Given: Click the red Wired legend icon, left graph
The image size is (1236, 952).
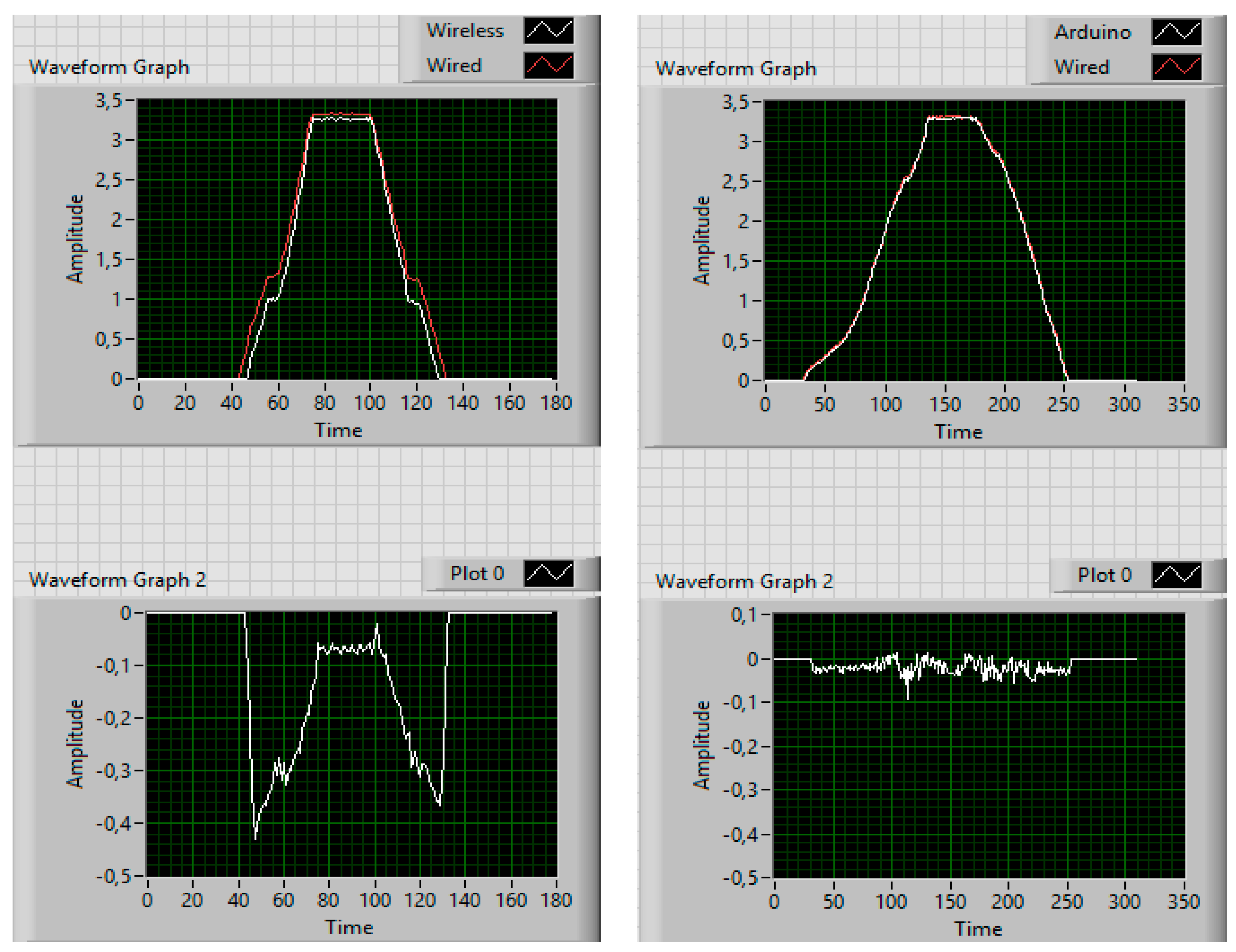Looking at the screenshot, I should tap(548, 66).
